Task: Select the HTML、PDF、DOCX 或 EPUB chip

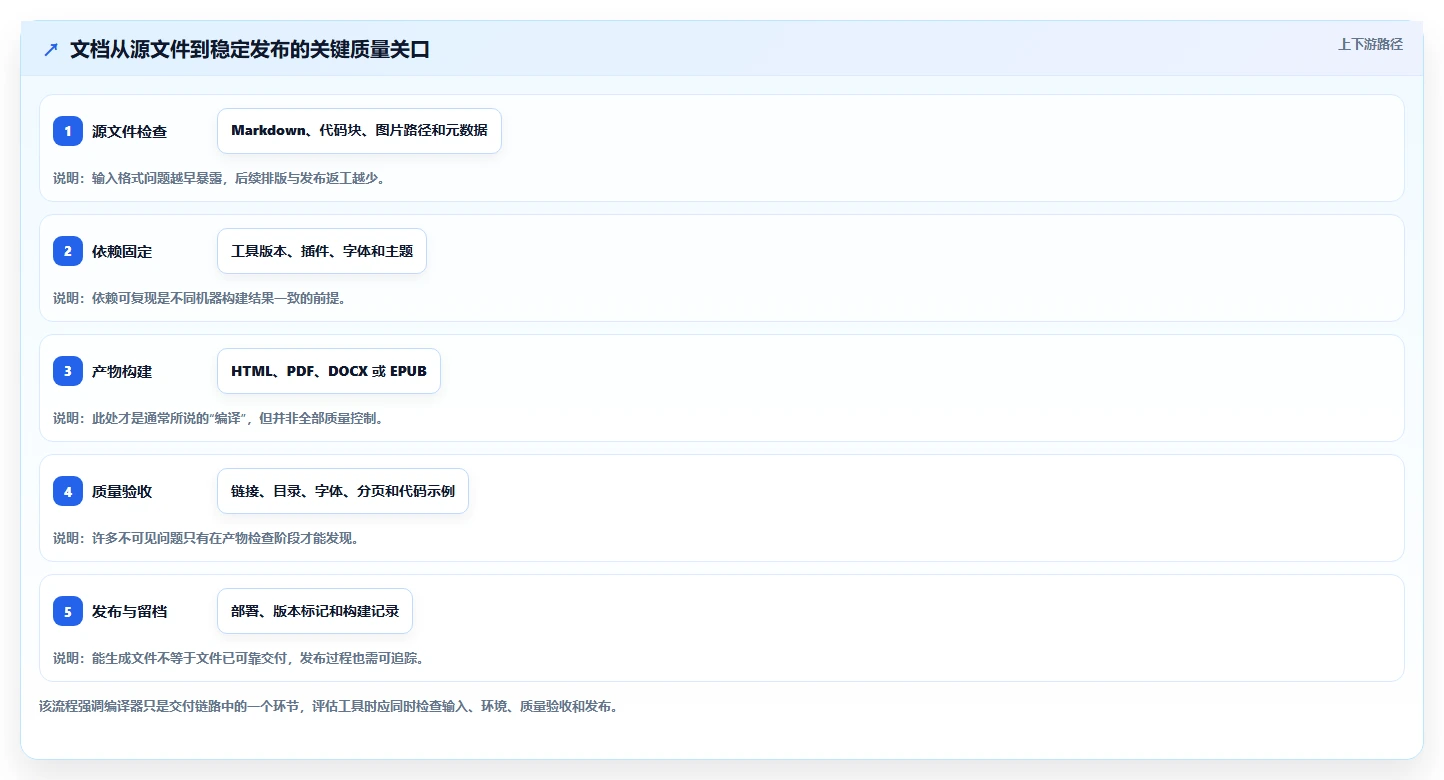Action: coord(329,371)
